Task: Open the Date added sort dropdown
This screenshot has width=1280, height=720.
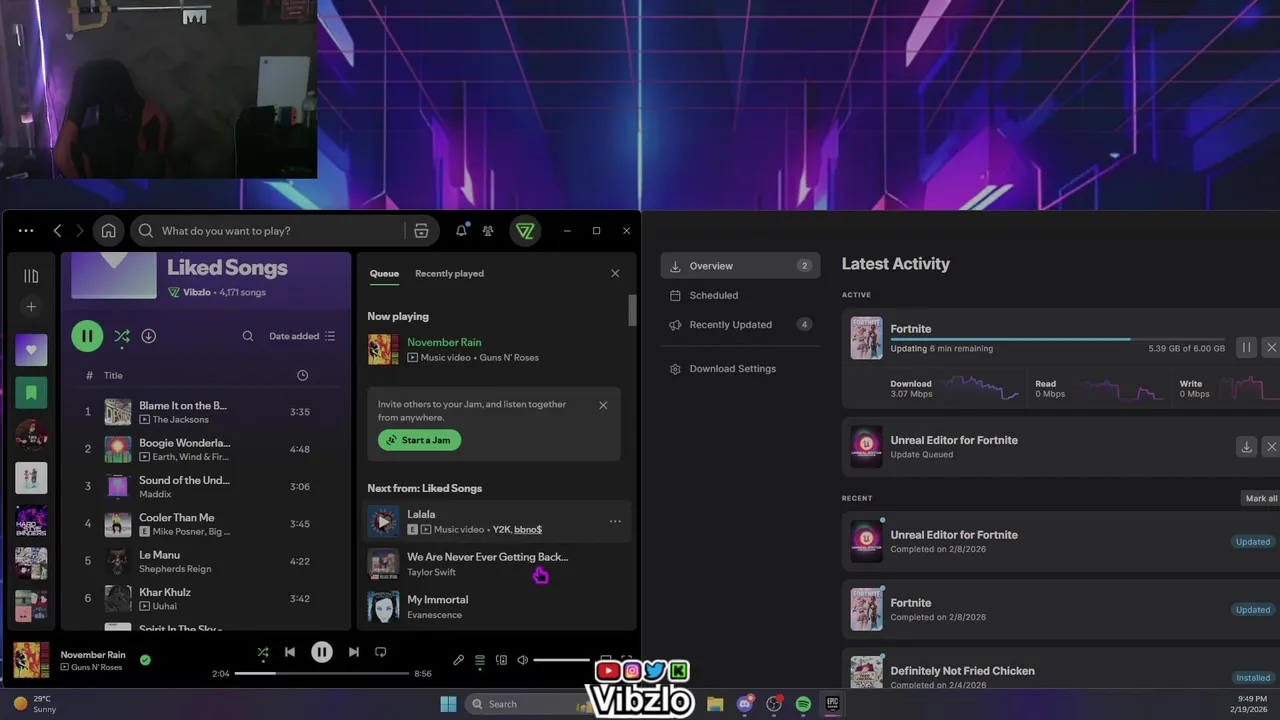Action: (302, 336)
